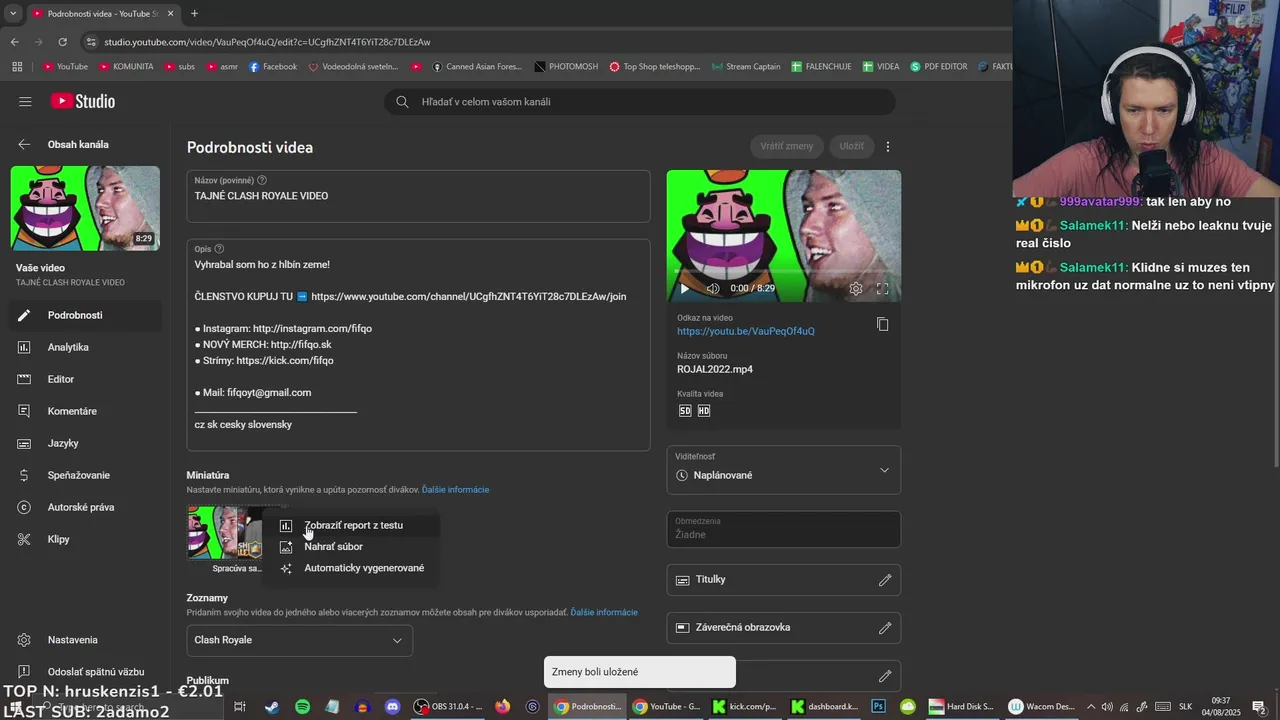The width and height of the screenshot is (1280, 720).
Task: Open the PDF EDITOR bookmark
Action: click(939, 67)
